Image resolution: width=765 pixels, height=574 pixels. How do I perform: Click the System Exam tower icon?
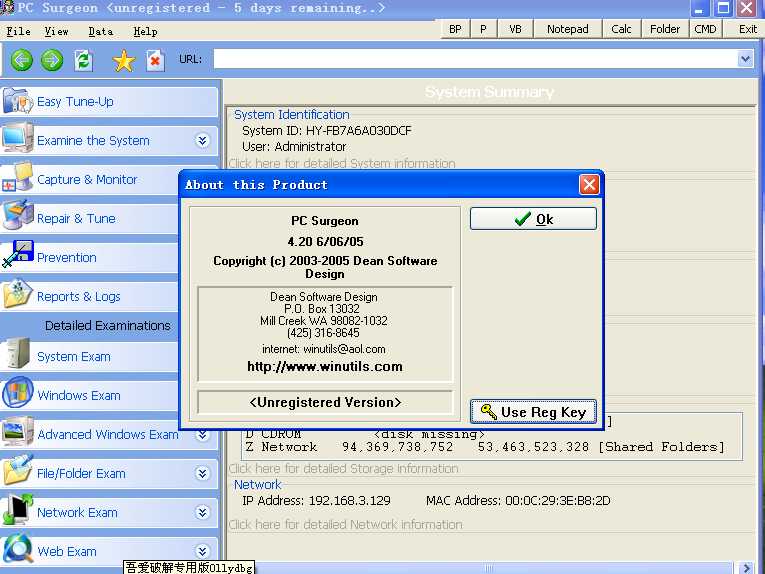(x=18, y=353)
